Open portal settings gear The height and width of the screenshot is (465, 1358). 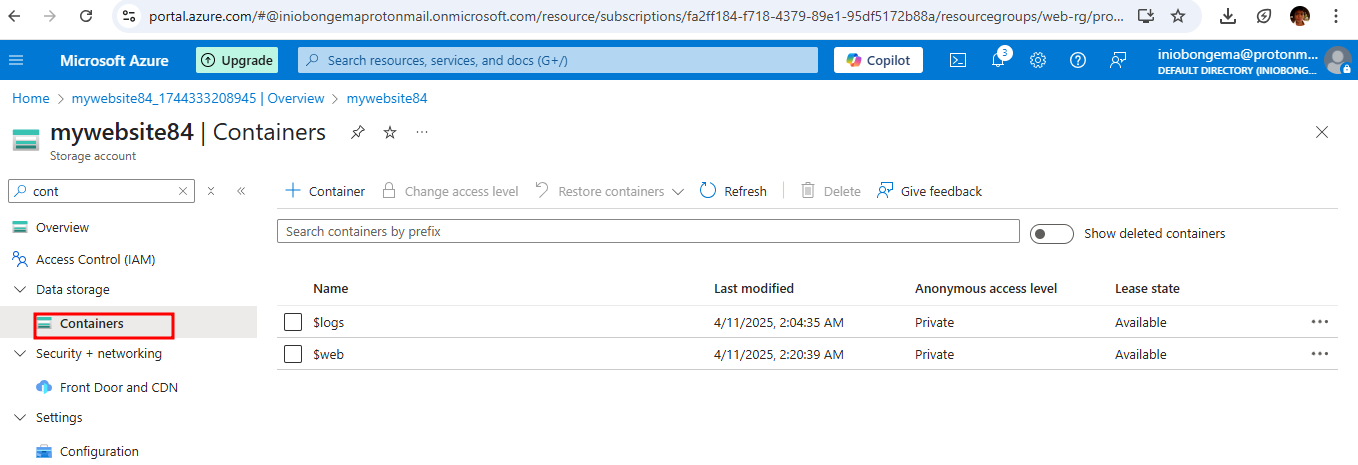[x=1038, y=60]
